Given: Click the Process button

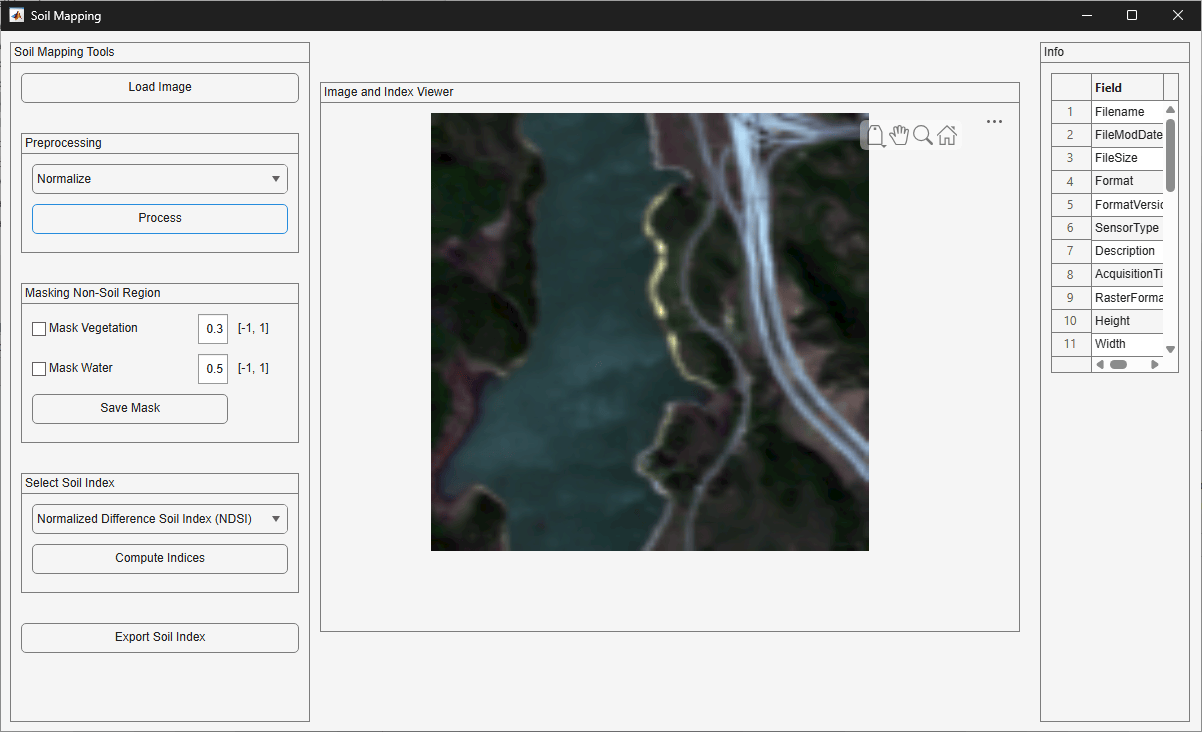Looking at the screenshot, I should coord(160,218).
